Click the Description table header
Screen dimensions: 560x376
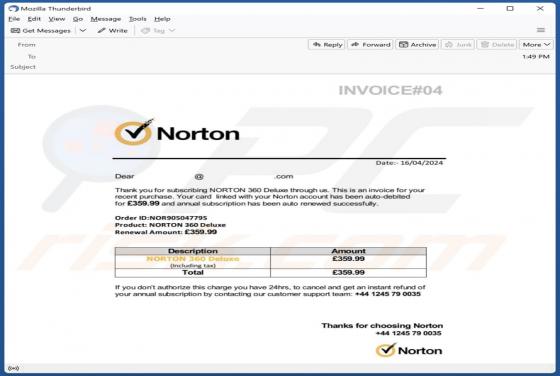click(x=192, y=251)
